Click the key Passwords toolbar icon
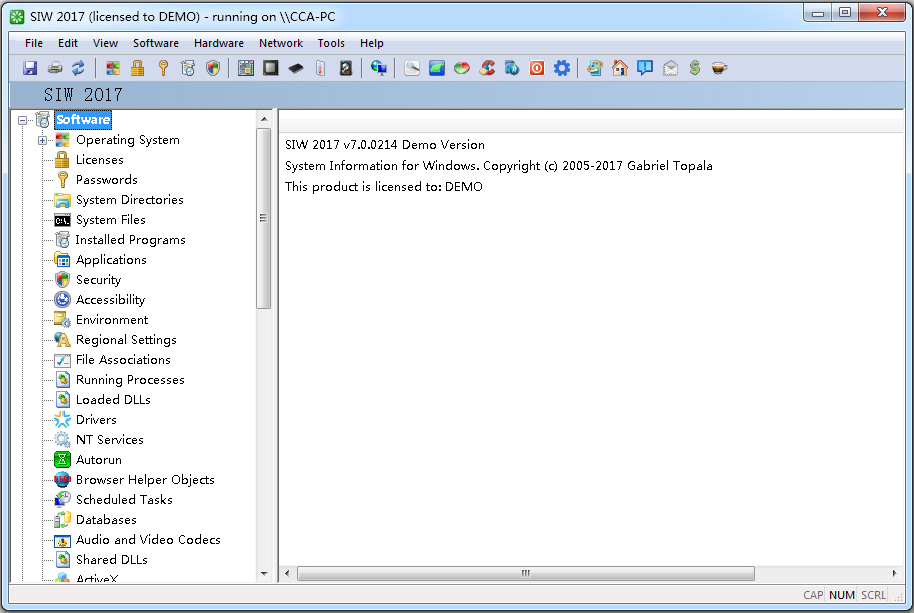 pyautogui.click(x=163, y=68)
